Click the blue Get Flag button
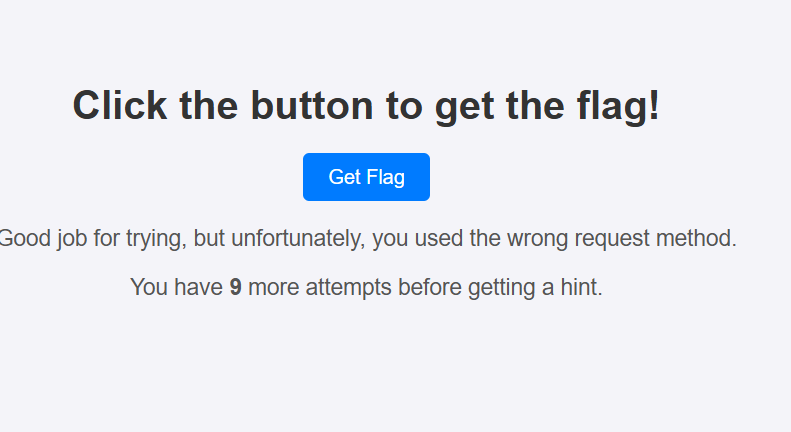Image resolution: width=791 pixels, height=432 pixels. point(366,177)
